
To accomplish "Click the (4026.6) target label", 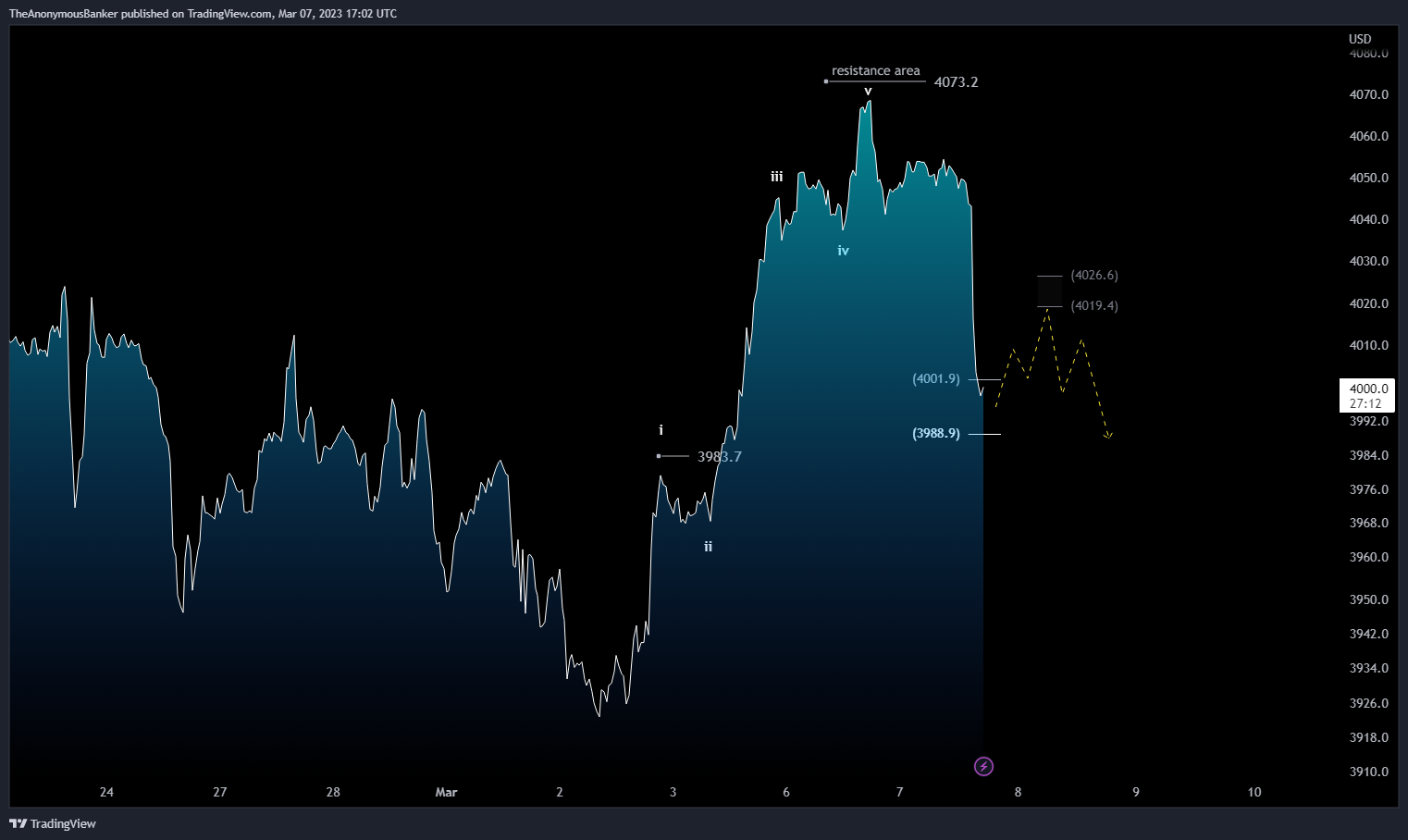I will point(1094,275).
